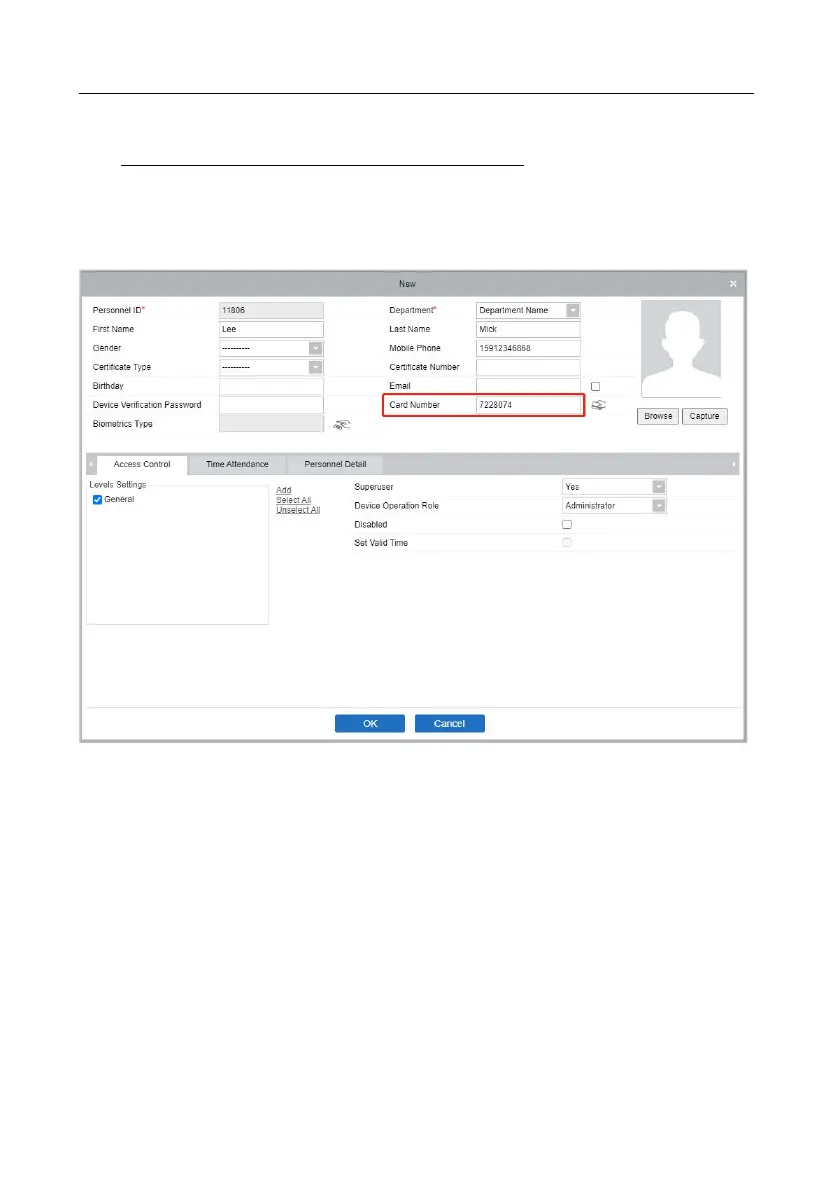
Task: Click the Email input field
Action: (528, 386)
